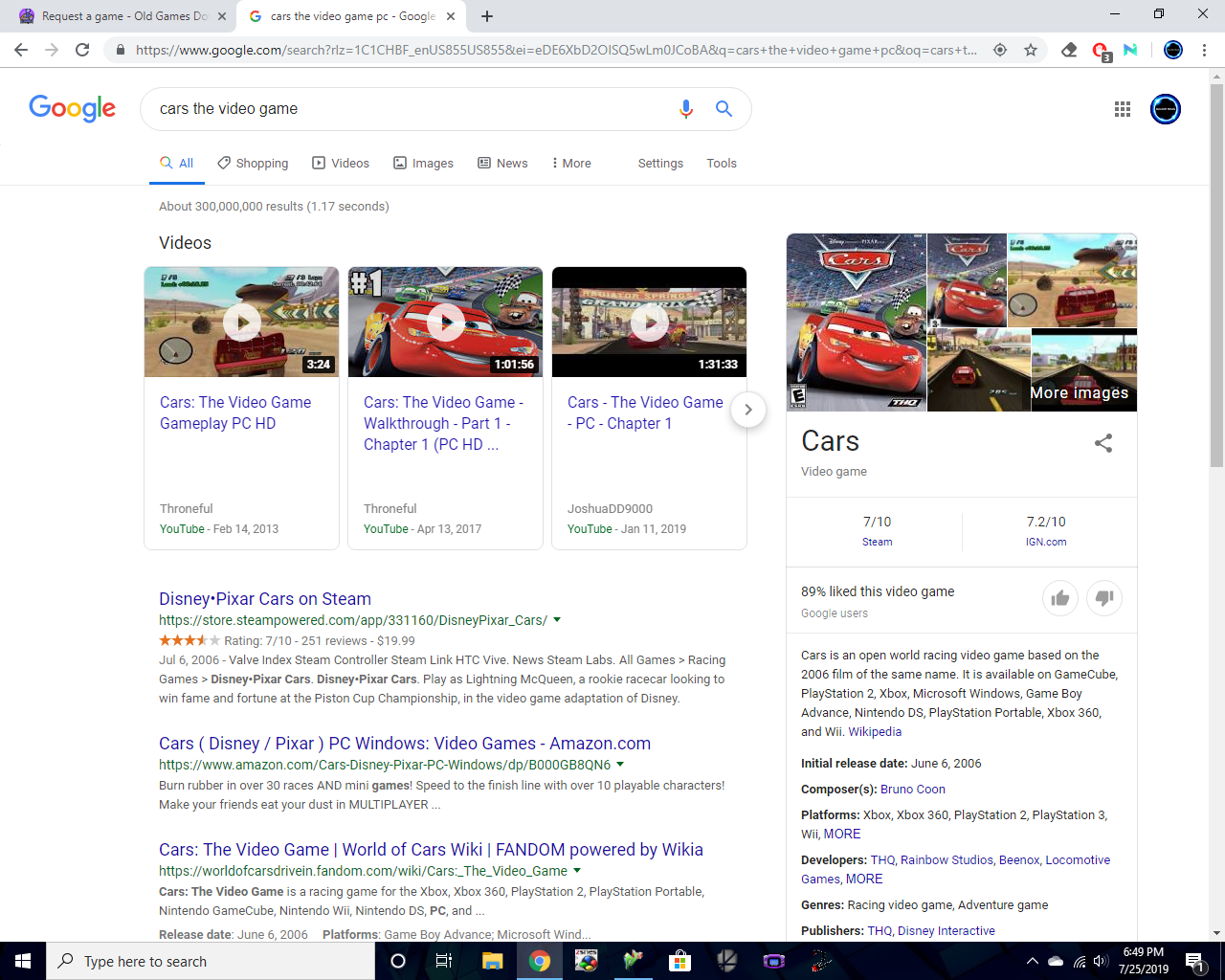Image resolution: width=1225 pixels, height=980 pixels.
Task: Open the Chrome three-dot menu
Action: (1204, 50)
